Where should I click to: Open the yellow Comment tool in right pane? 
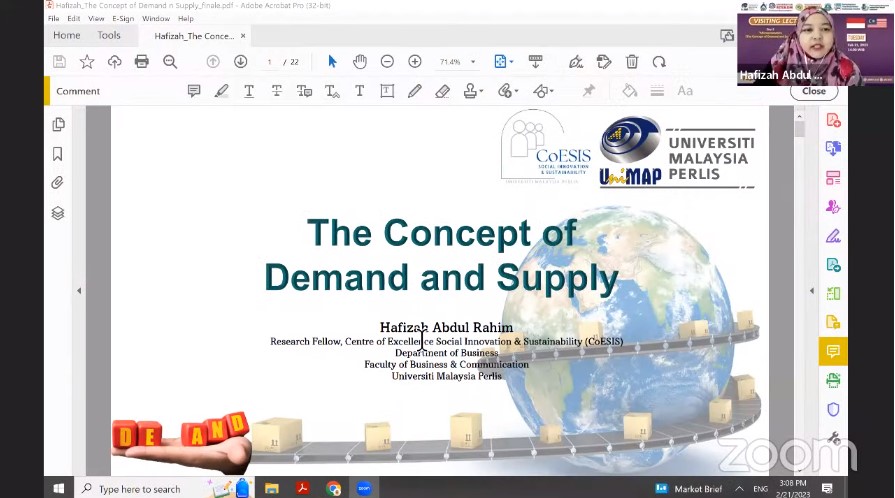pyautogui.click(x=833, y=351)
